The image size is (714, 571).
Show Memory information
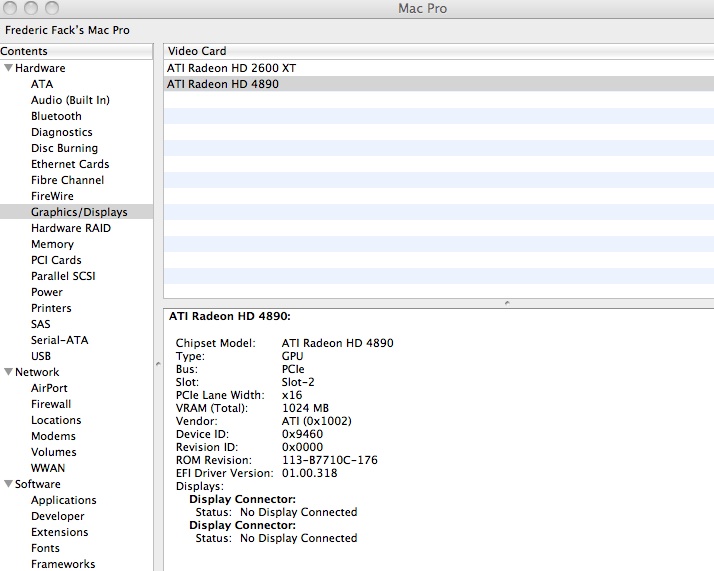pyautogui.click(x=52, y=244)
